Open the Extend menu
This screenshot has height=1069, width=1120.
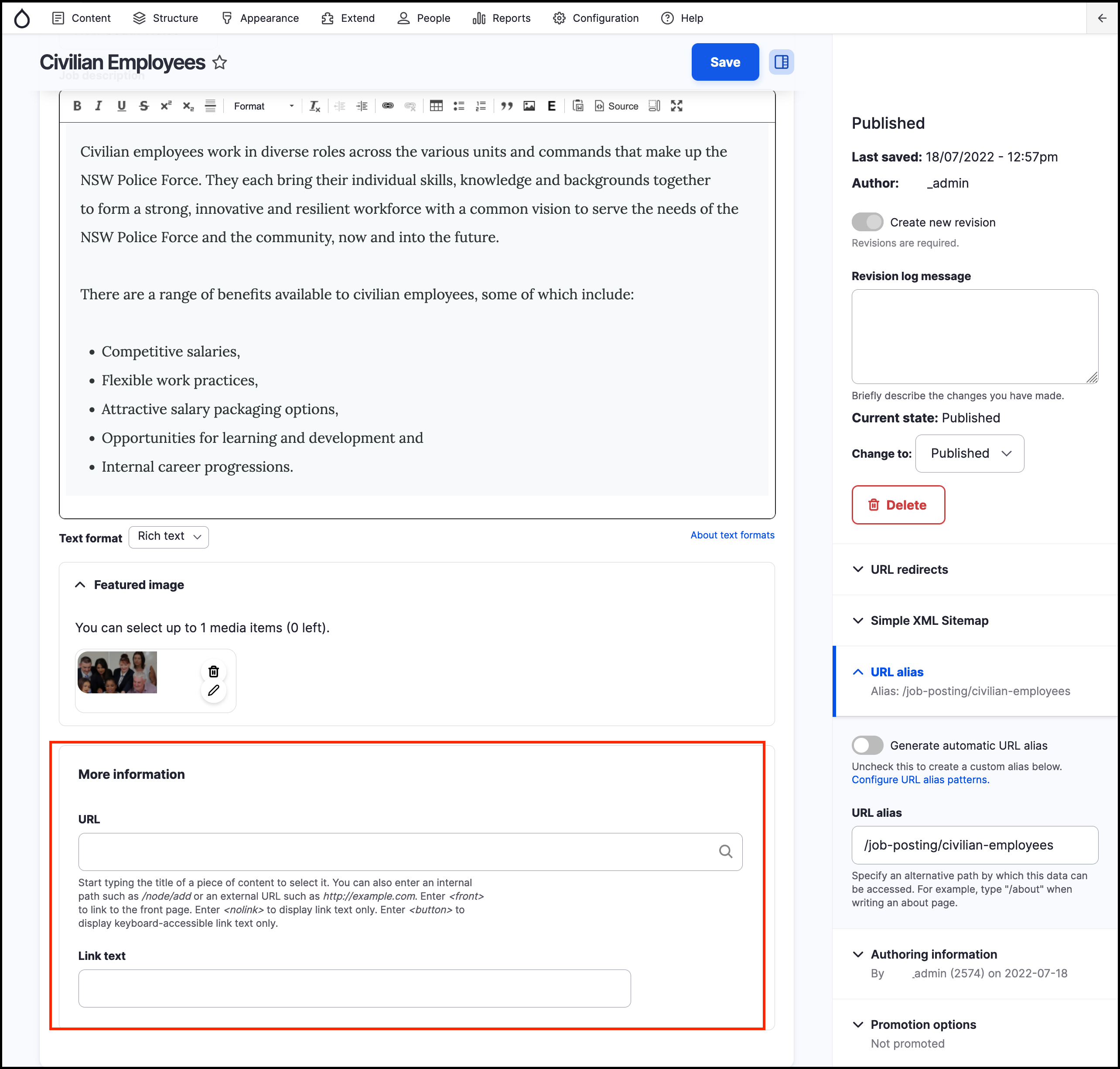(348, 18)
